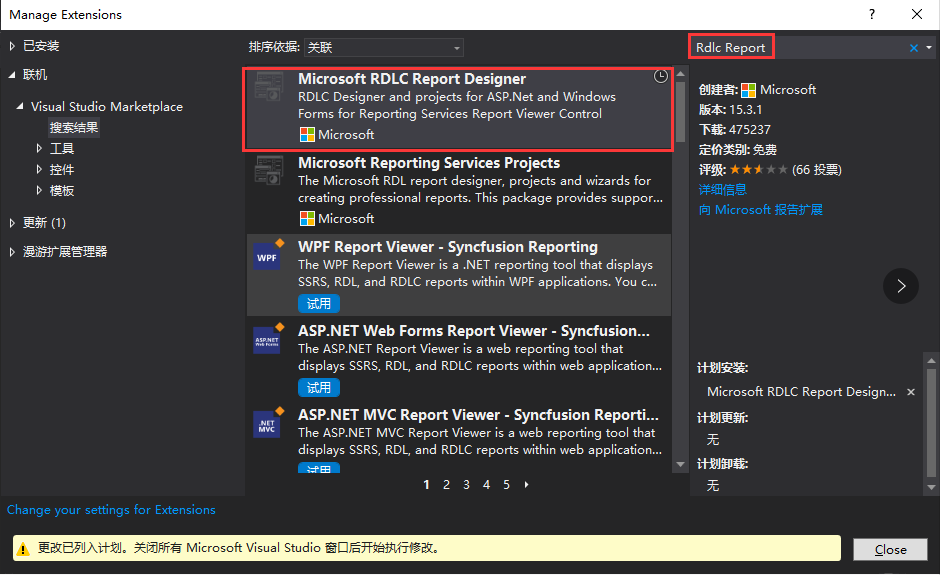Click in the Rdlc Report search field
The image size is (940, 575).
pos(797,47)
